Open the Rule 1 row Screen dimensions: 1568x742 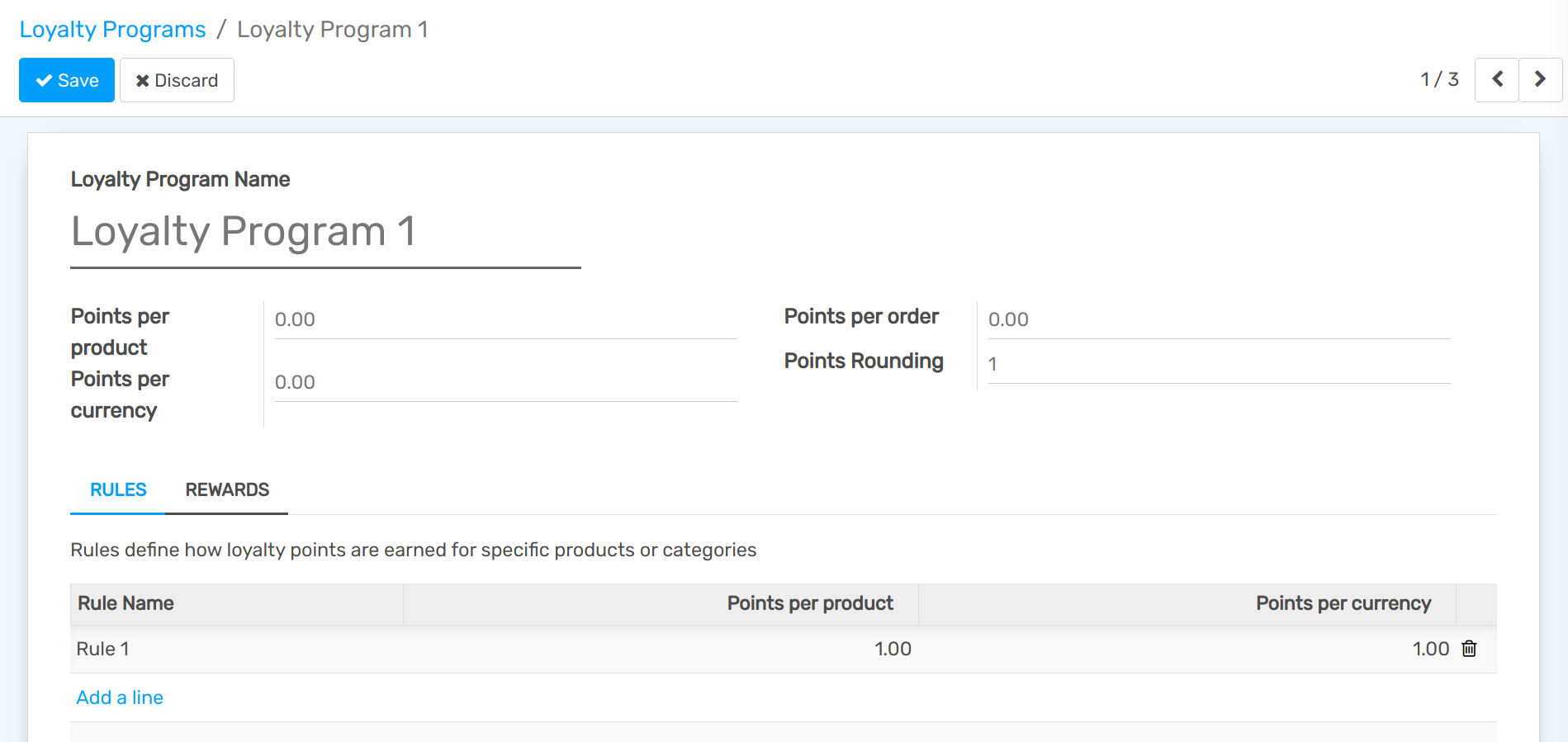coord(102,650)
